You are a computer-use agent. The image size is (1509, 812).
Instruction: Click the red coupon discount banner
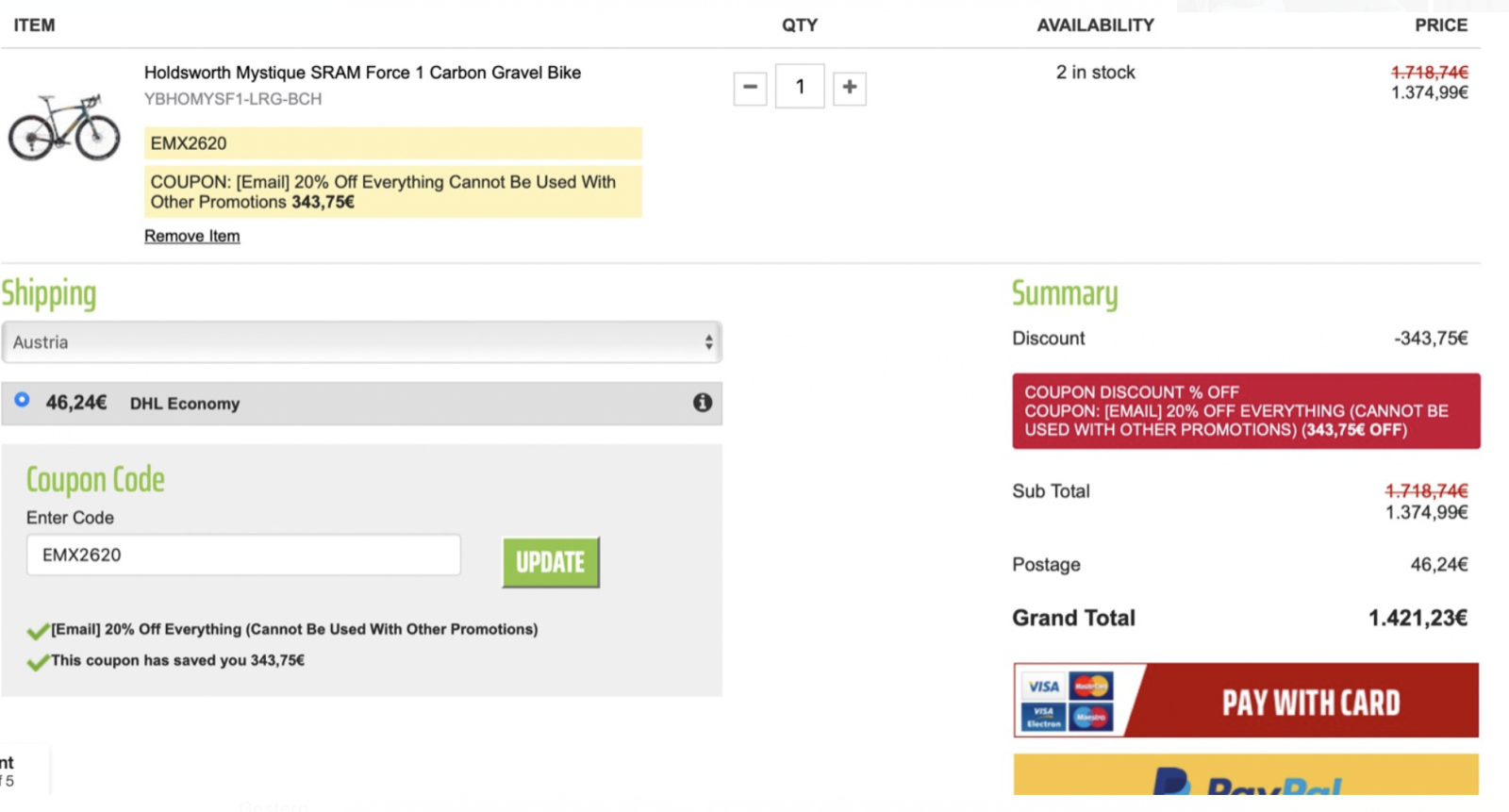tap(1245, 411)
